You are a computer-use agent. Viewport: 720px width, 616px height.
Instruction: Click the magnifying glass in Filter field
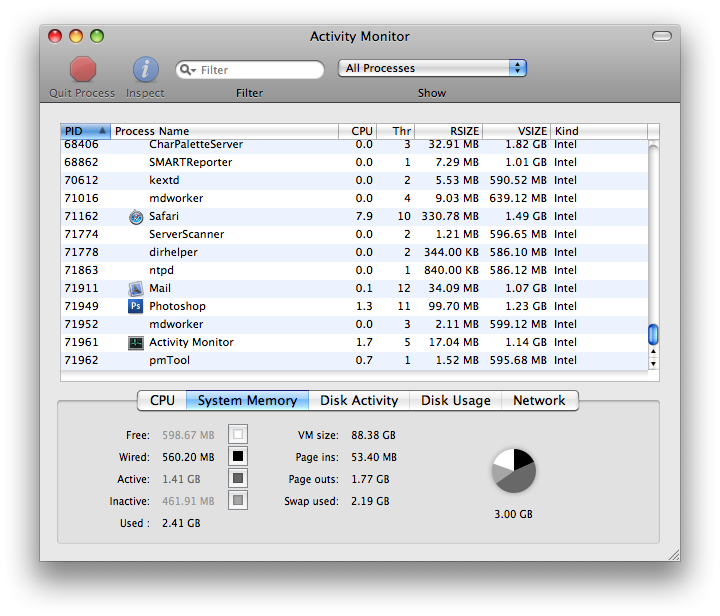coord(185,69)
